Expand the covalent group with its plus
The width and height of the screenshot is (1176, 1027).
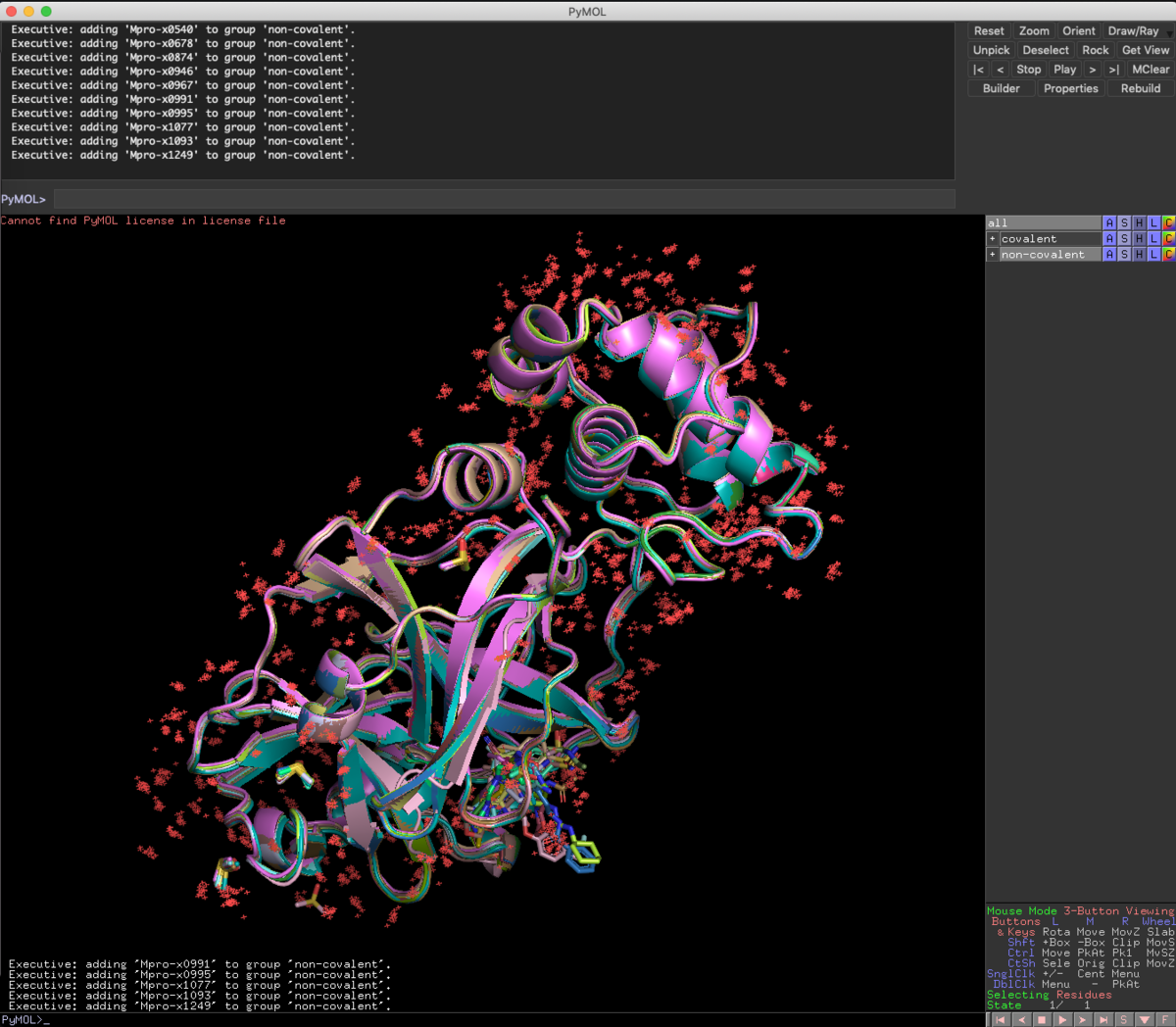(x=992, y=238)
